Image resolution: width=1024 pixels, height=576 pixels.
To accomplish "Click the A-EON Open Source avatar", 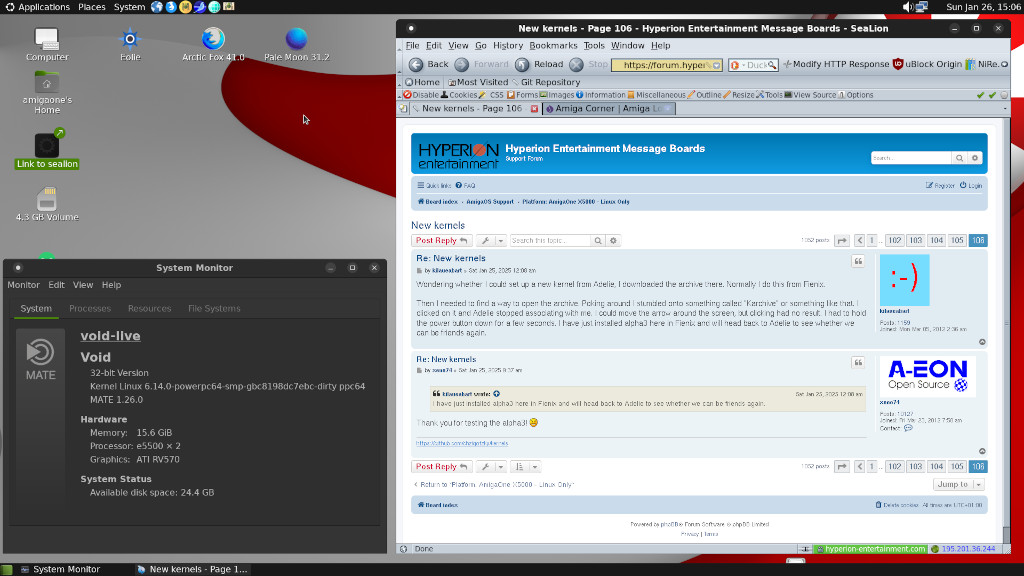I will click(x=927, y=376).
